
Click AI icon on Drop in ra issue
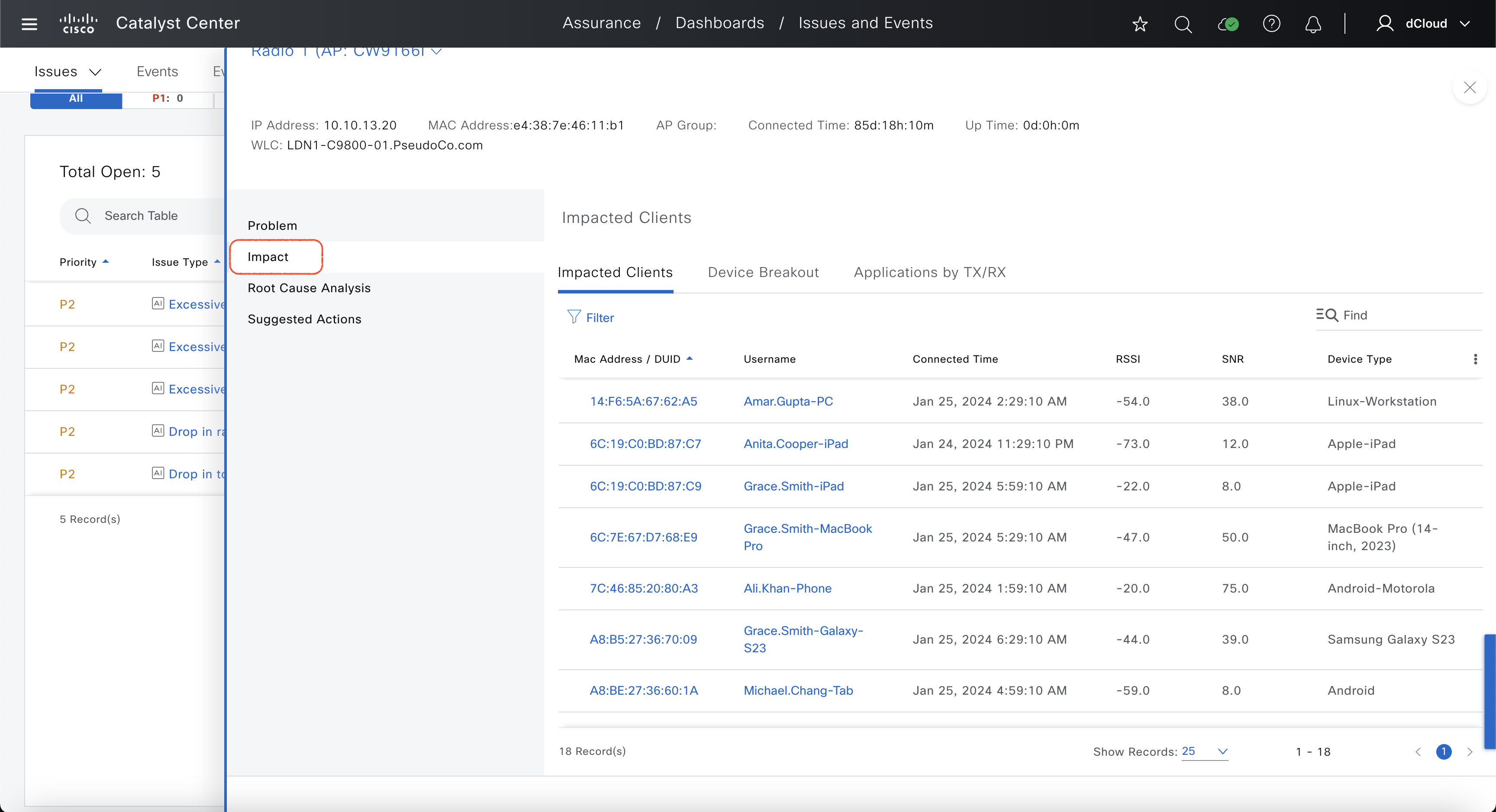click(158, 430)
